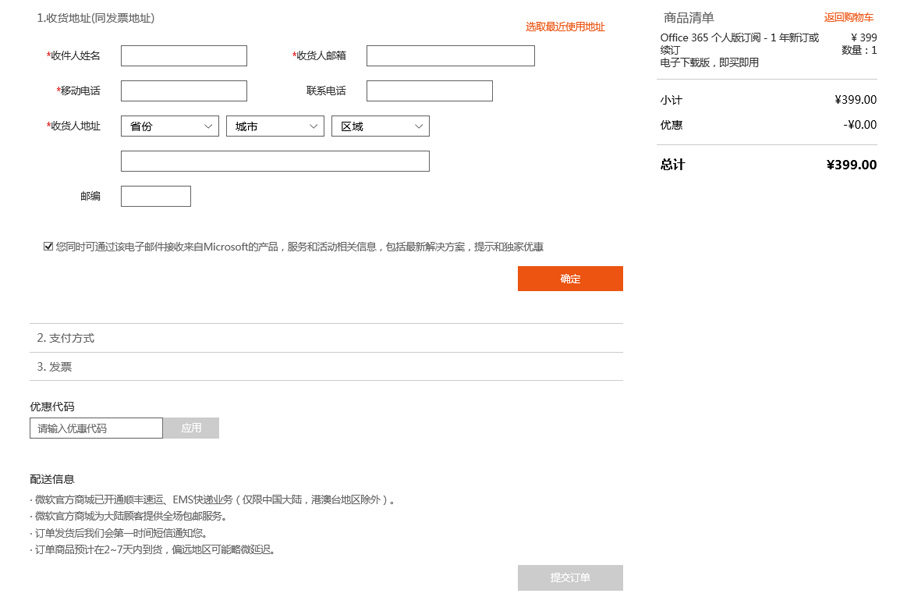Click the 联系电话 contact phone field

[429, 90]
